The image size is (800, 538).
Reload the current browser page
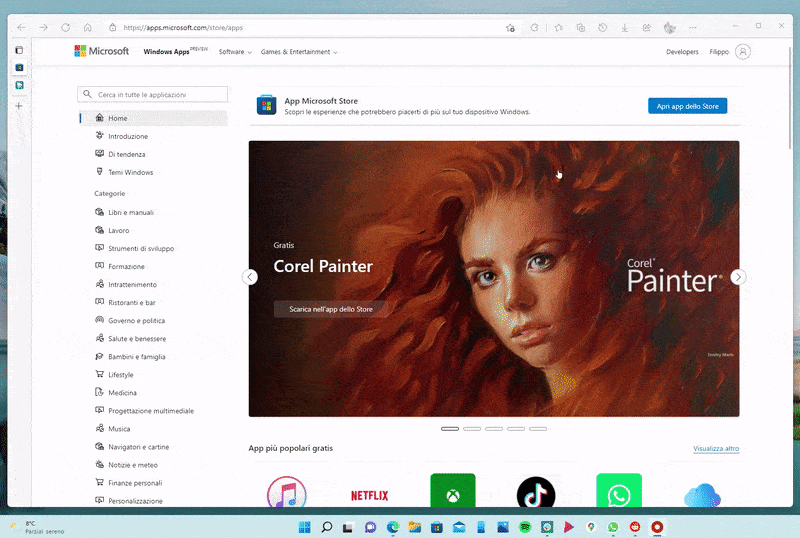(x=65, y=28)
